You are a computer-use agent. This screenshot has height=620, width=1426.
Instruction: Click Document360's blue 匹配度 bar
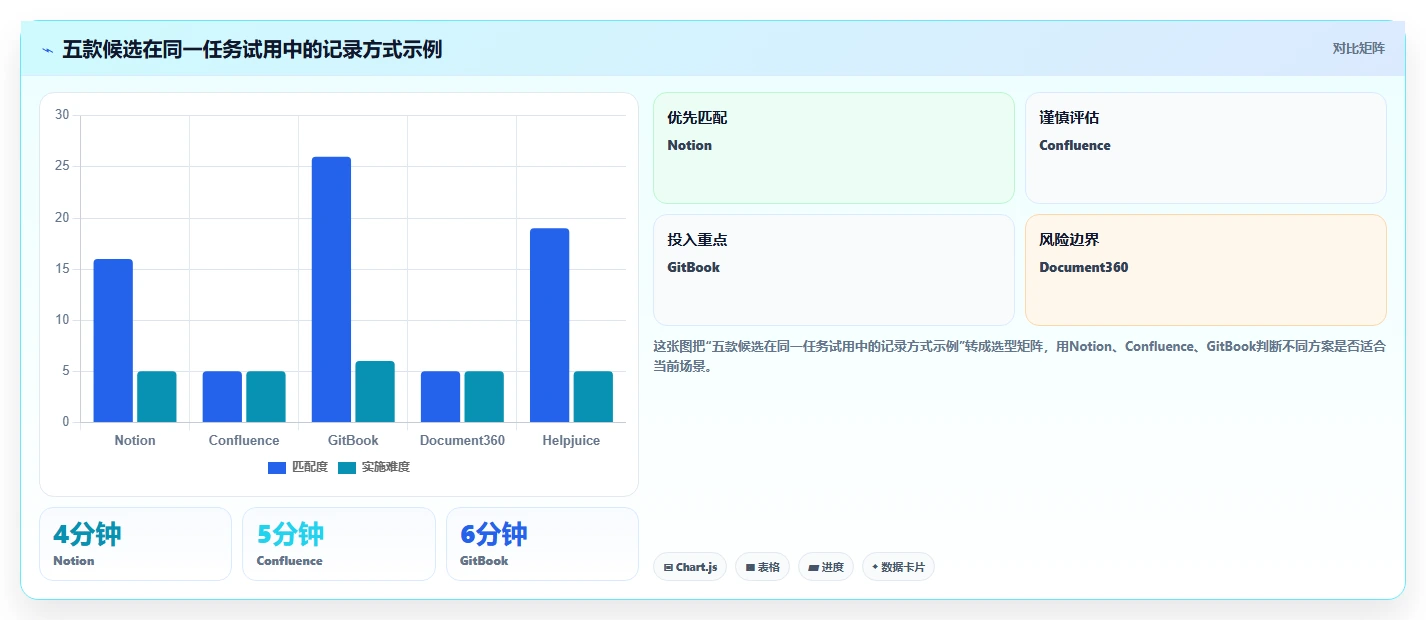coord(440,397)
